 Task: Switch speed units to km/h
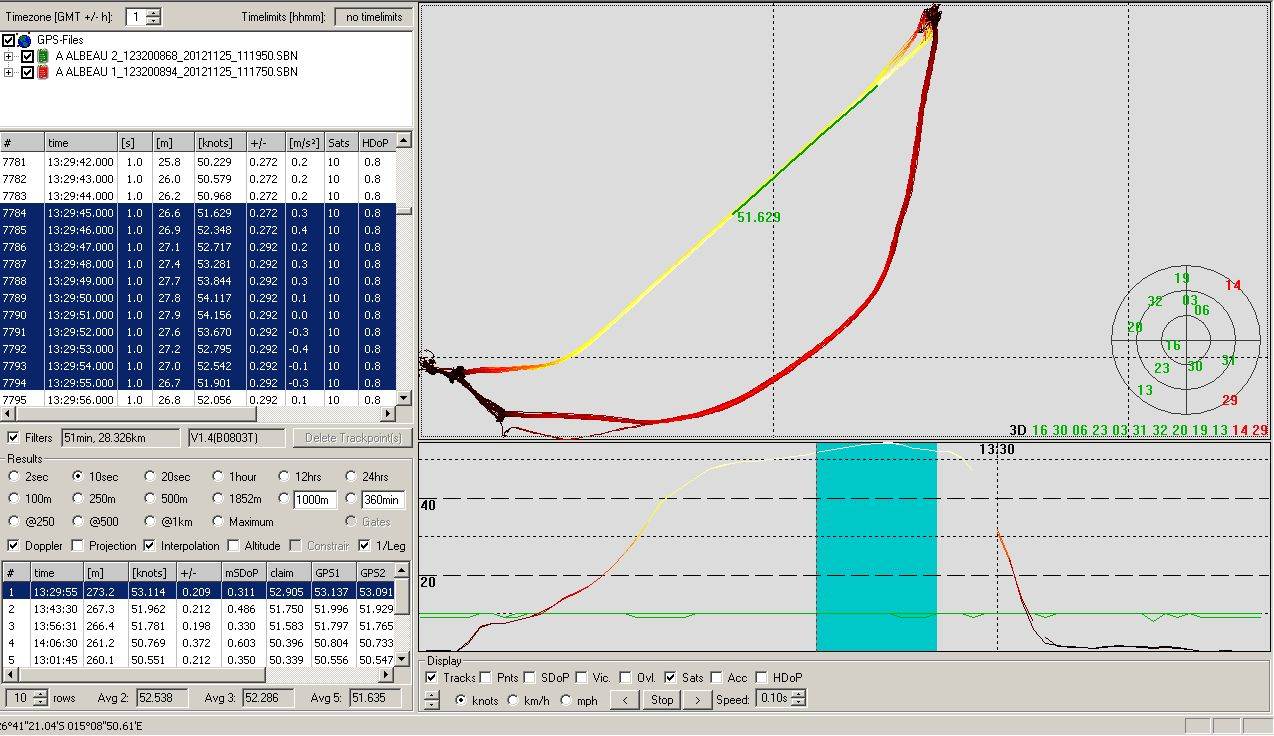514,701
